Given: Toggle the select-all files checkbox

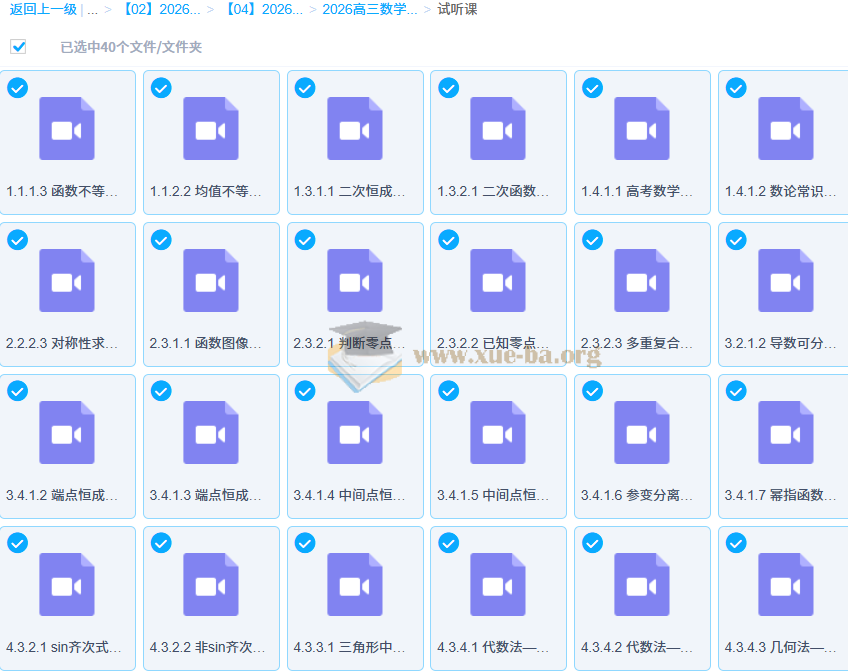Looking at the screenshot, I should click(x=18, y=47).
